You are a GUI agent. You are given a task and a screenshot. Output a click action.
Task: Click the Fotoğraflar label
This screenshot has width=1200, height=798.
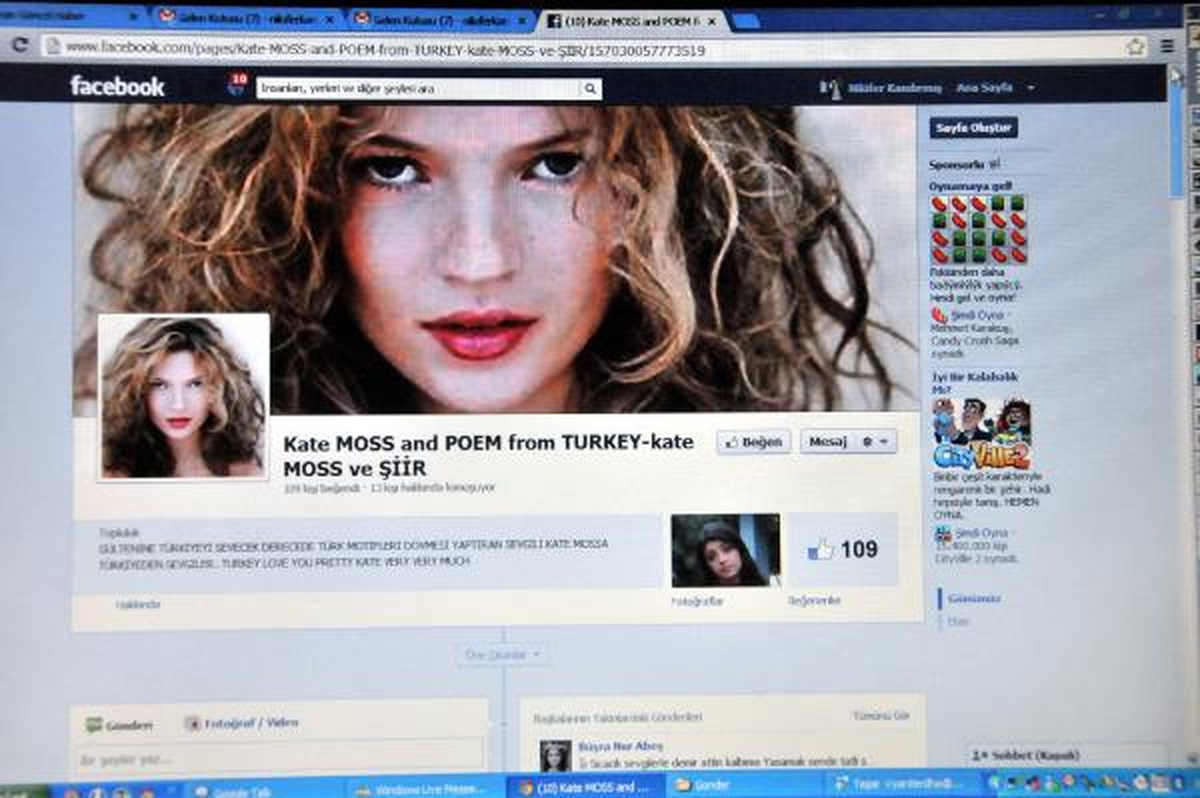(x=697, y=601)
